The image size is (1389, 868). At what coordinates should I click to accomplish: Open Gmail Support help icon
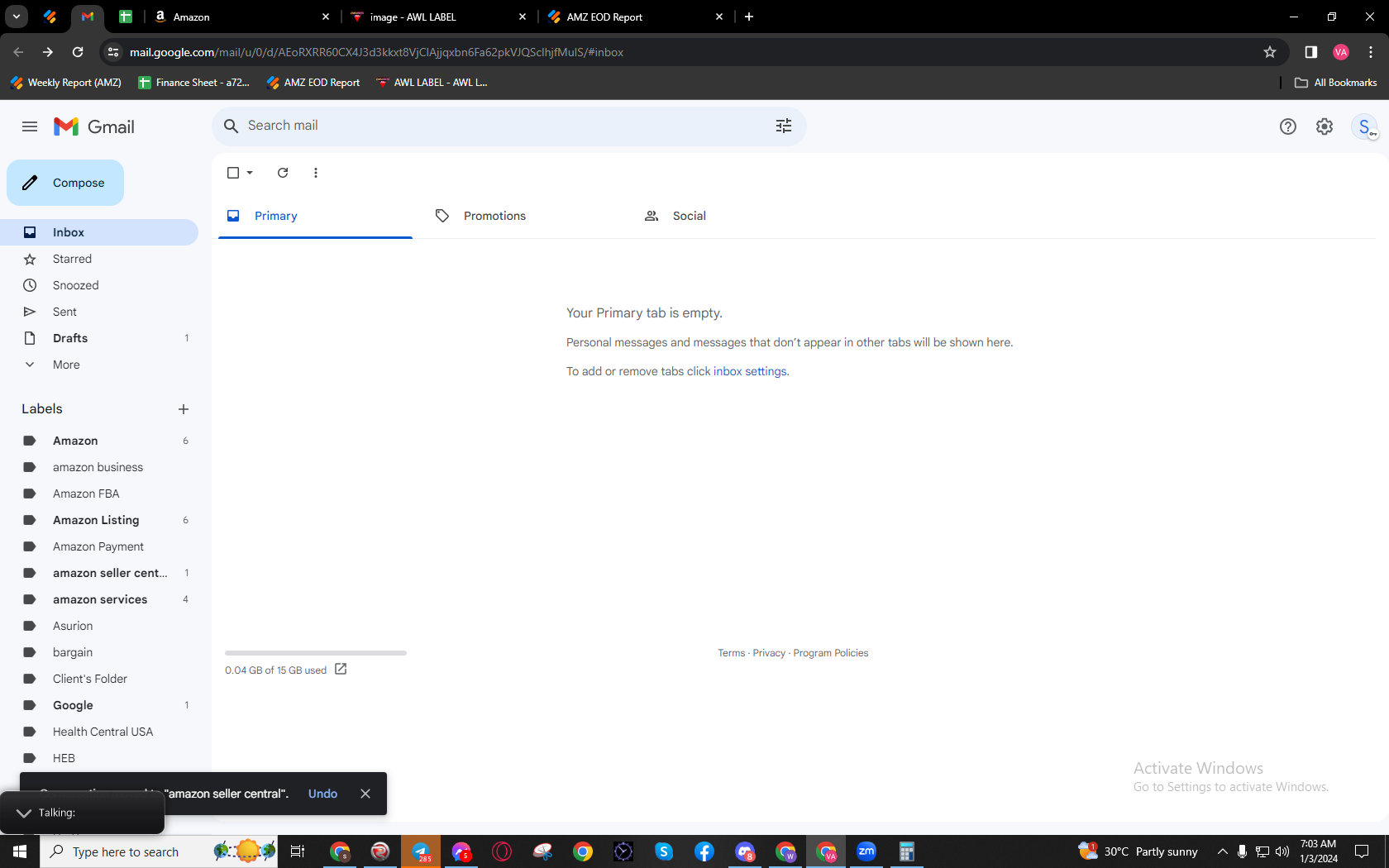1288,126
